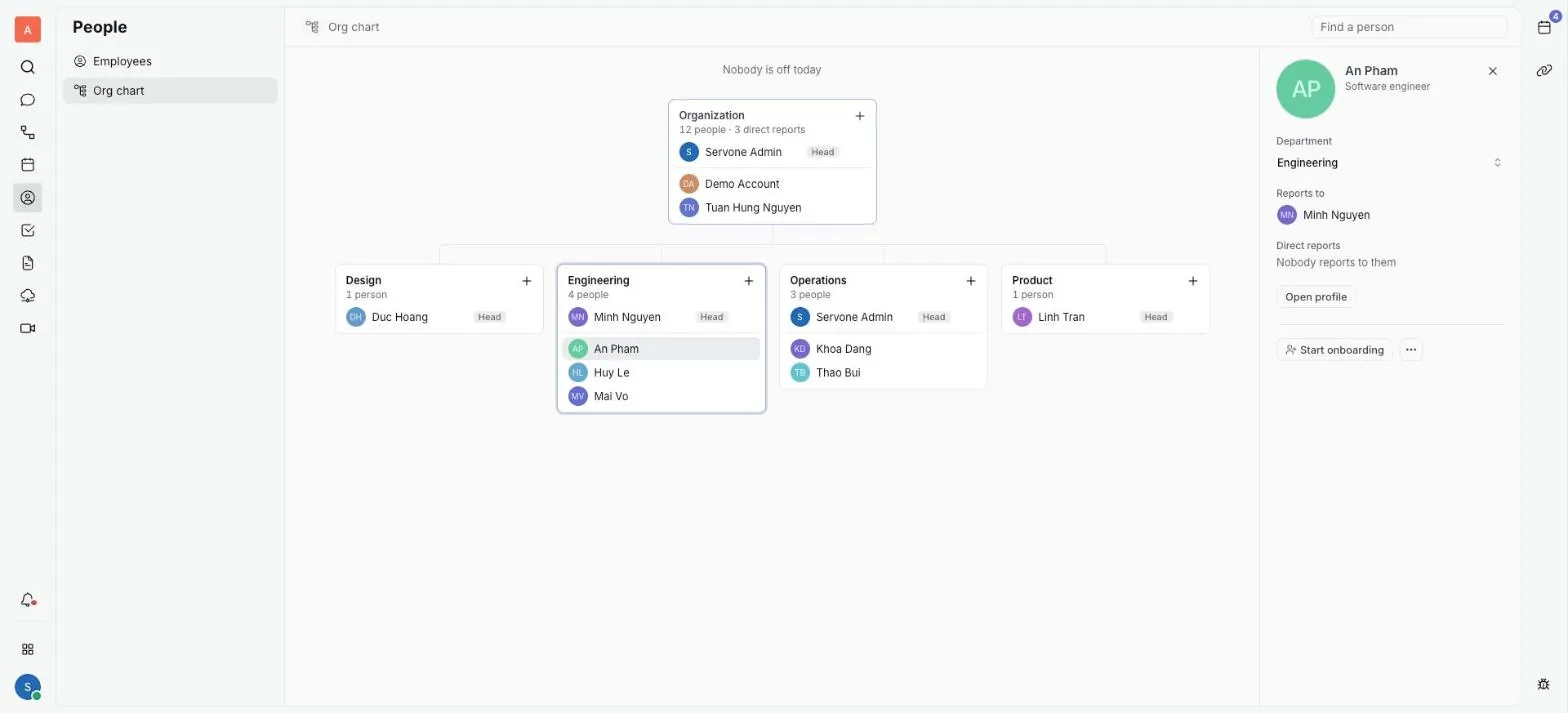Open the chat bubble icon in sidebar
1568x713 pixels.
coord(28,100)
